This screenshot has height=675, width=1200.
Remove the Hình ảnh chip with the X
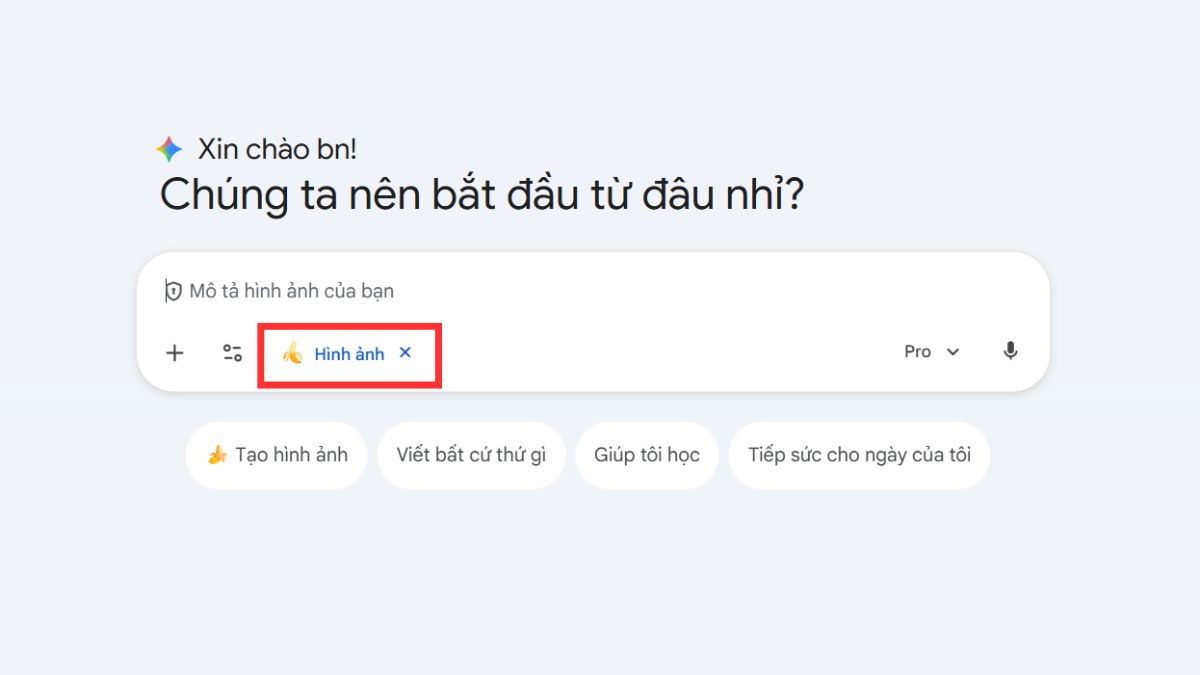tap(405, 352)
